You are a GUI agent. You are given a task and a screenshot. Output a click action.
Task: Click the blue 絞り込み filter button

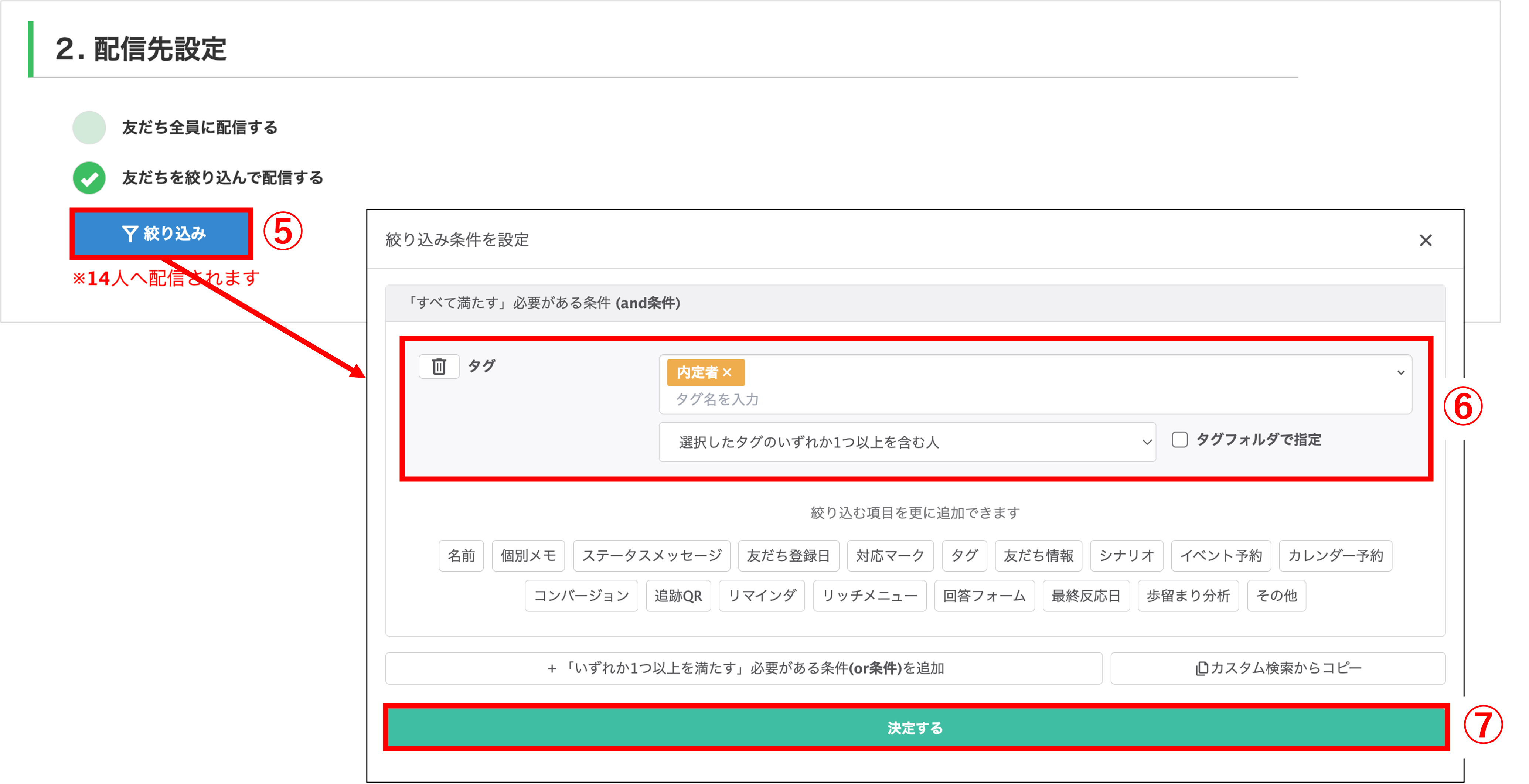(162, 233)
